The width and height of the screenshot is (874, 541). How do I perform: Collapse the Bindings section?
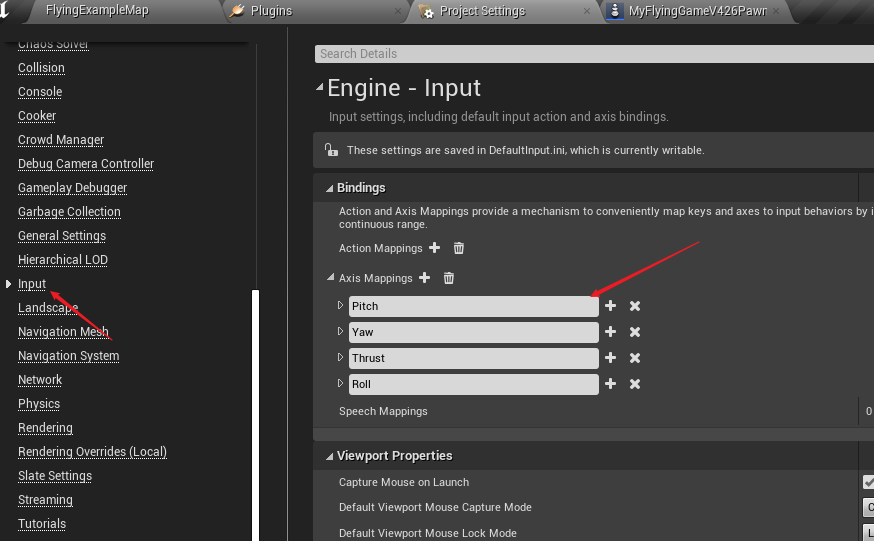(329, 188)
